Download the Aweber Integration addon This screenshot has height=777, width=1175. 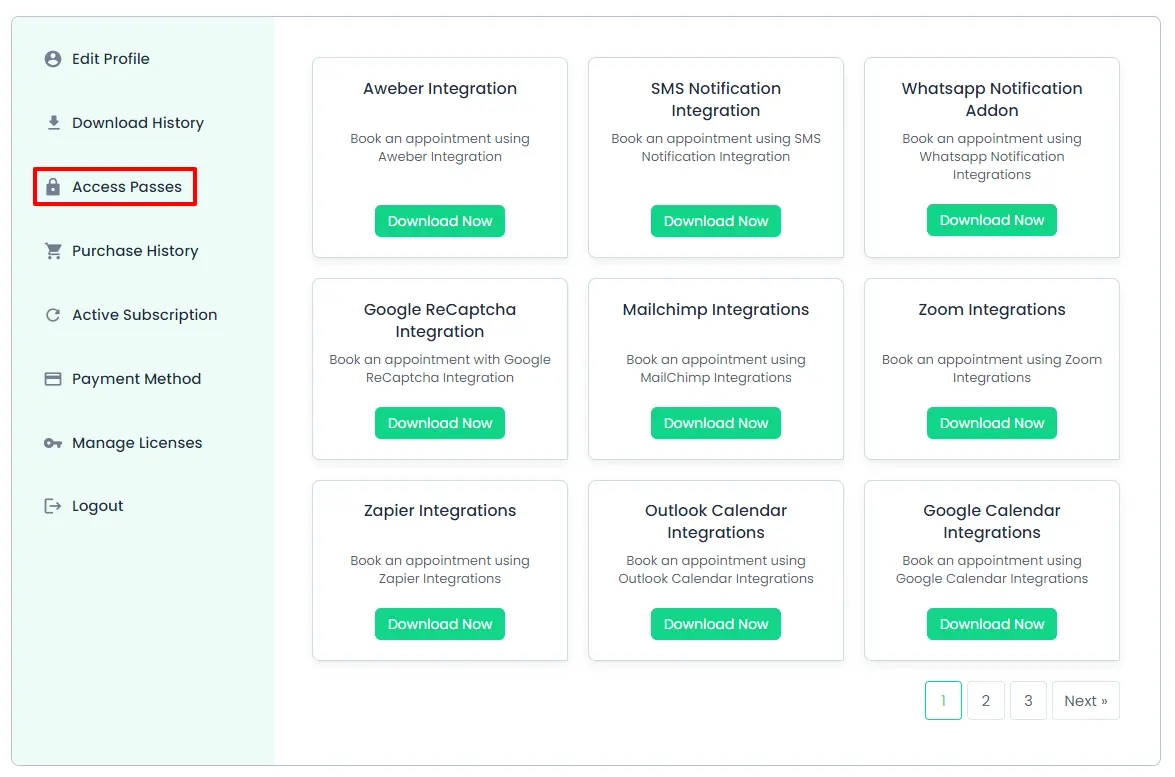pos(440,221)
